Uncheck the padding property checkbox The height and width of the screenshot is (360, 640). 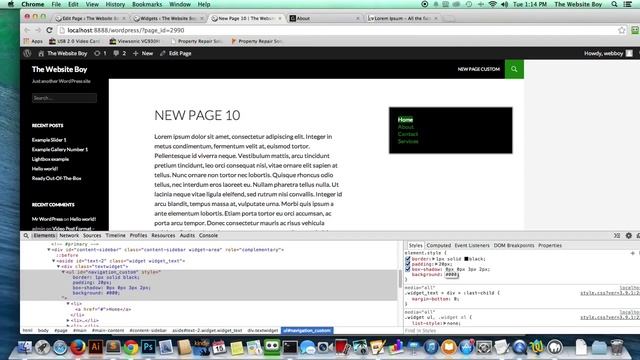tap(408, 264)
